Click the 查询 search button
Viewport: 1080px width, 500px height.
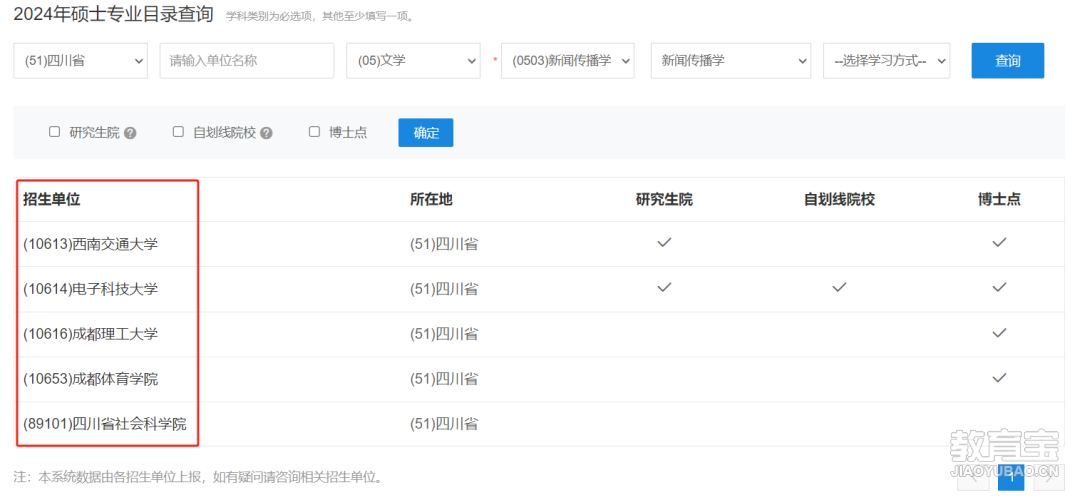click(1008, 61)
